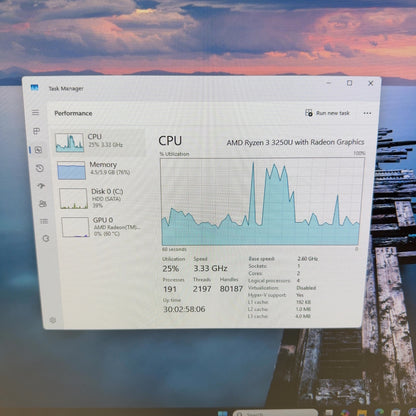Click the L3 cache label

[x=258, y=316]
